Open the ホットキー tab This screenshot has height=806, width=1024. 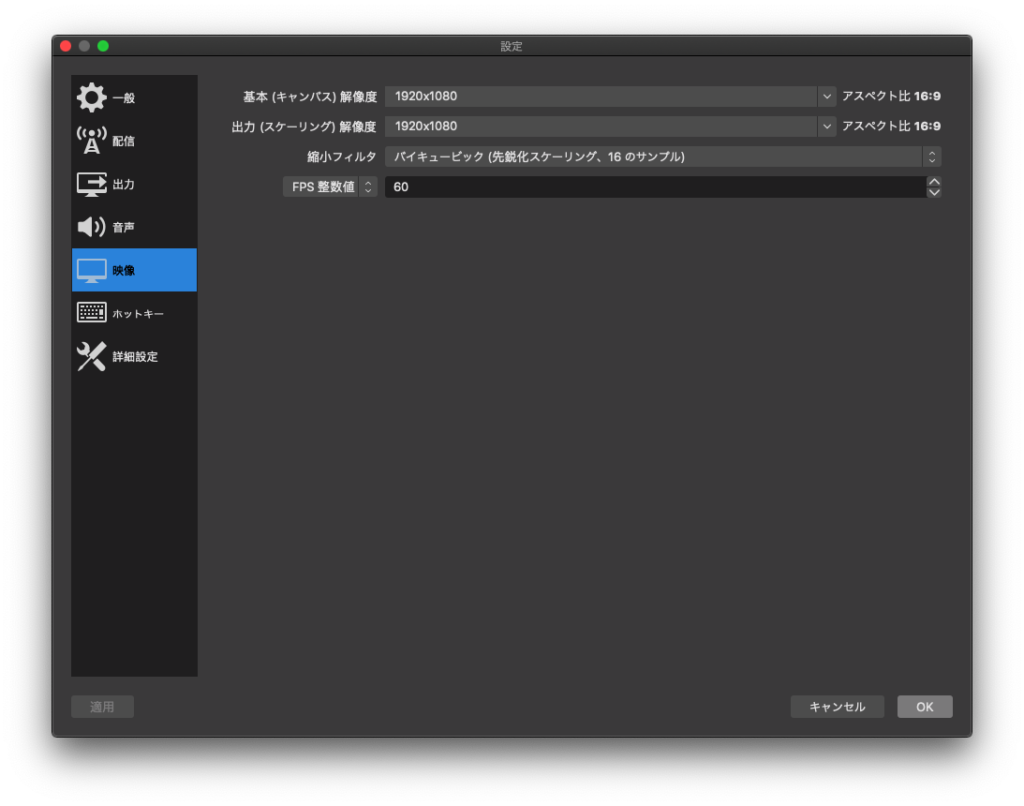tap(134, 314)
